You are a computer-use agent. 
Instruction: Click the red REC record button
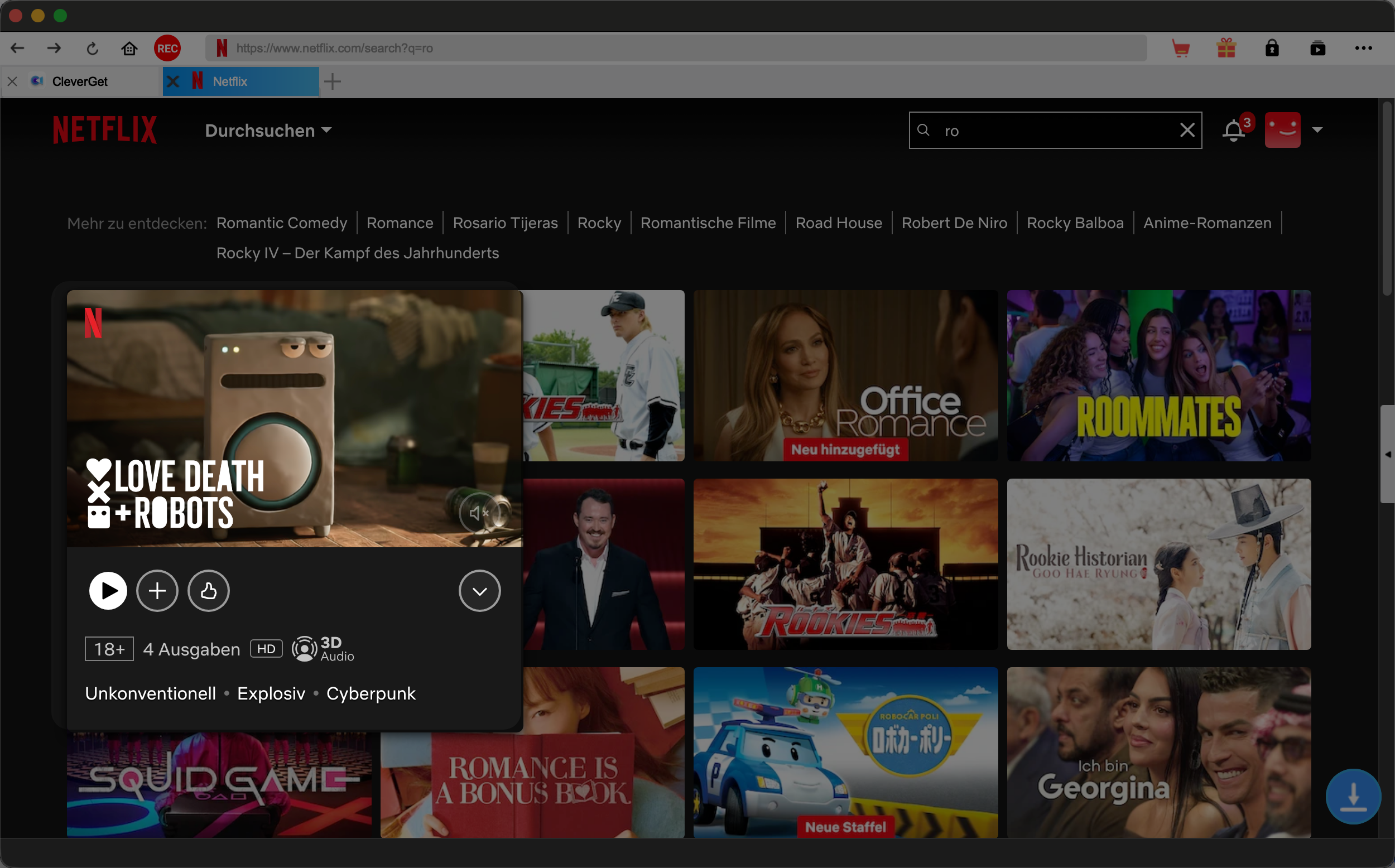pyautogui.click(x=167, y=48)
